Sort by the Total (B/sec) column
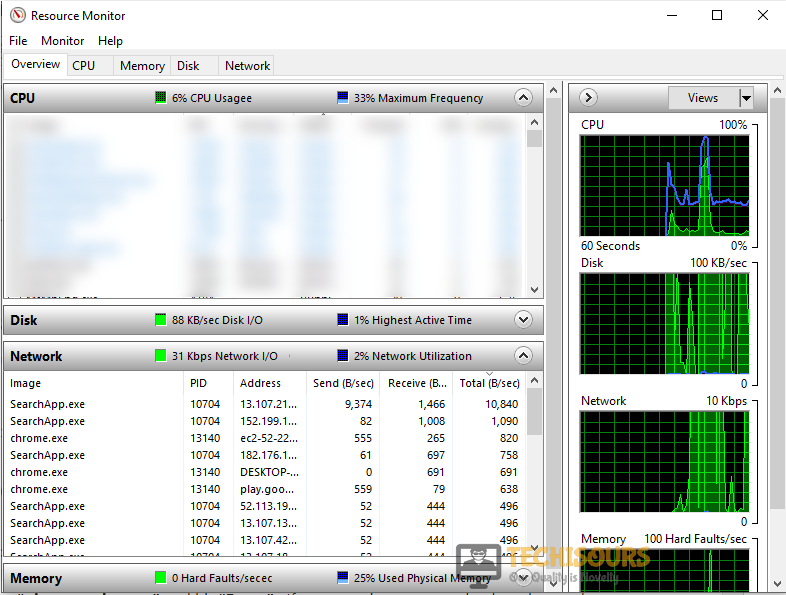 coord(489,383)
